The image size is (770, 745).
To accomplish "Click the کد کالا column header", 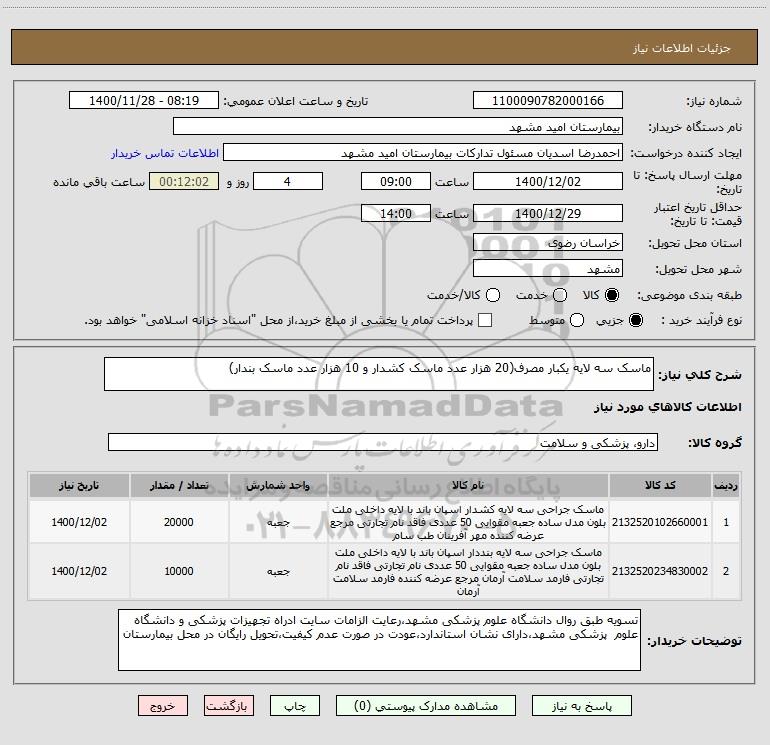I will coord(660,485).
